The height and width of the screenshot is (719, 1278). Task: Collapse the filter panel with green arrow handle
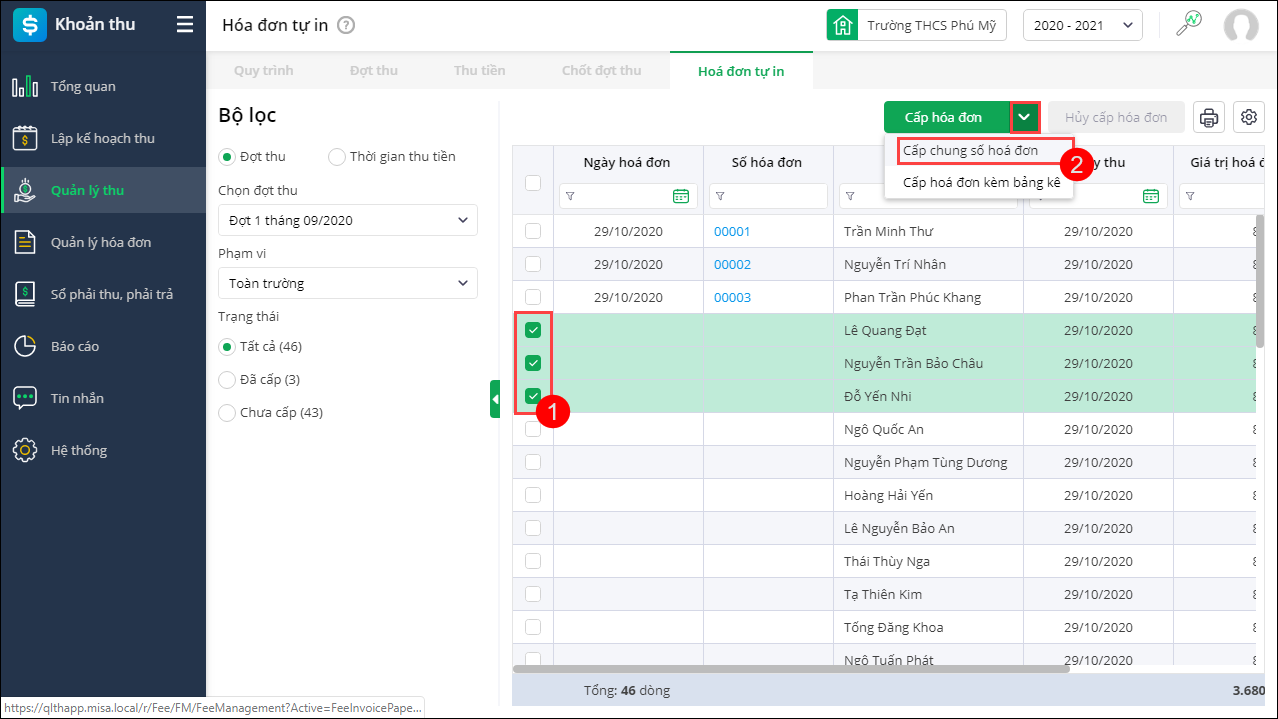coord(495,399)
